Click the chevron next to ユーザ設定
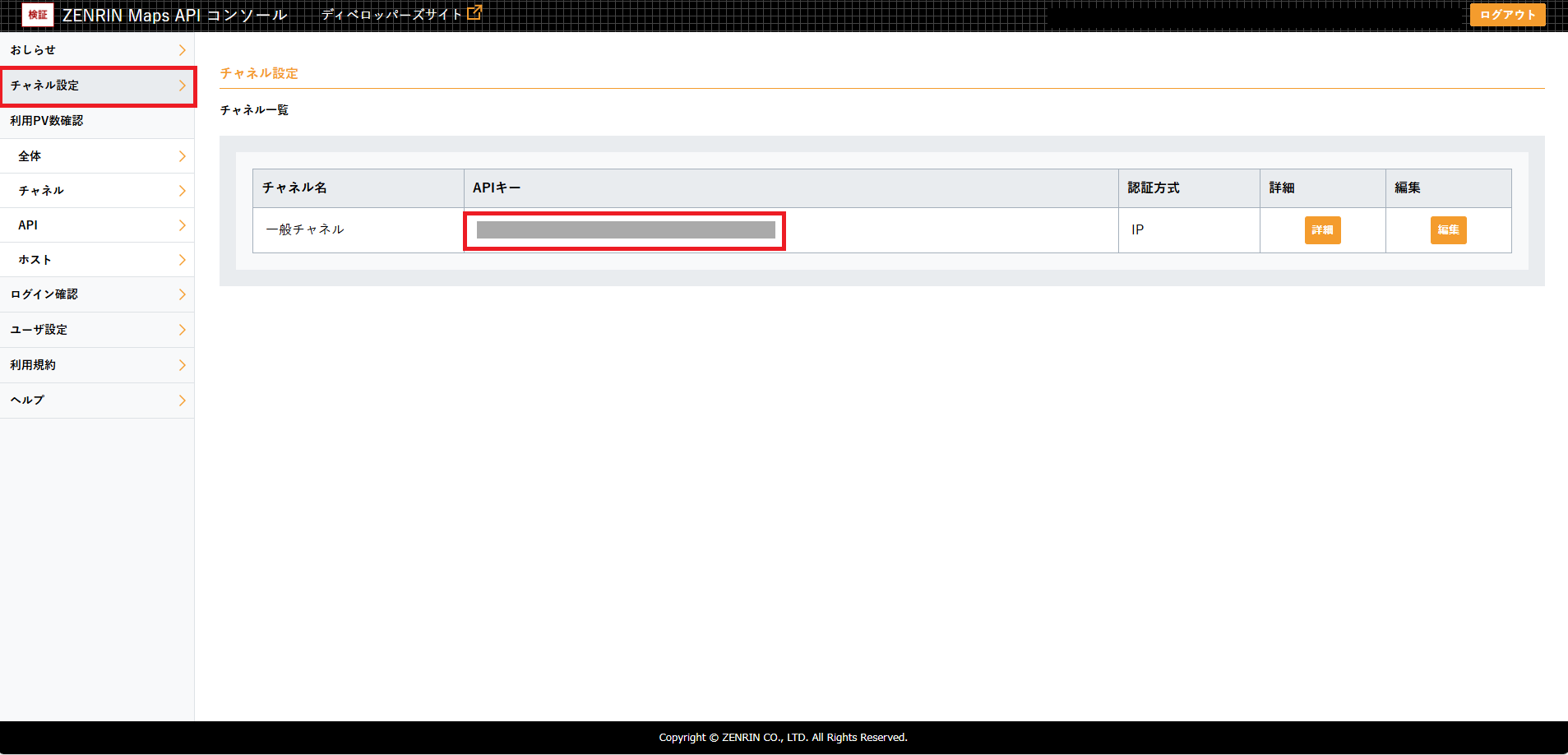 pyautogui.click(x=182, y=330)
